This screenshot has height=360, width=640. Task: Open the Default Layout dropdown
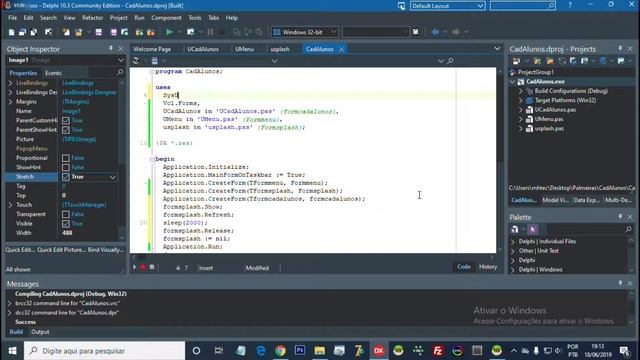coord(480,6)
